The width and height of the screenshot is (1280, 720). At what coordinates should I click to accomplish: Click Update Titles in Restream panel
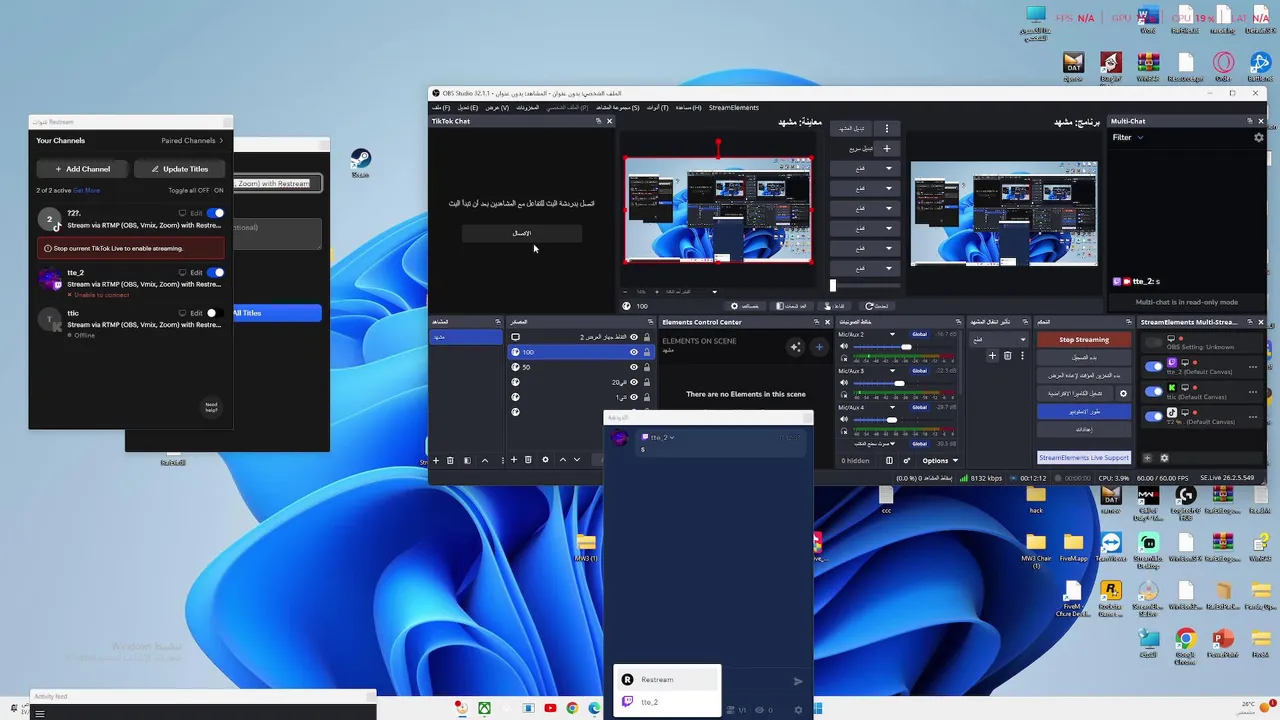pos(179,169)
